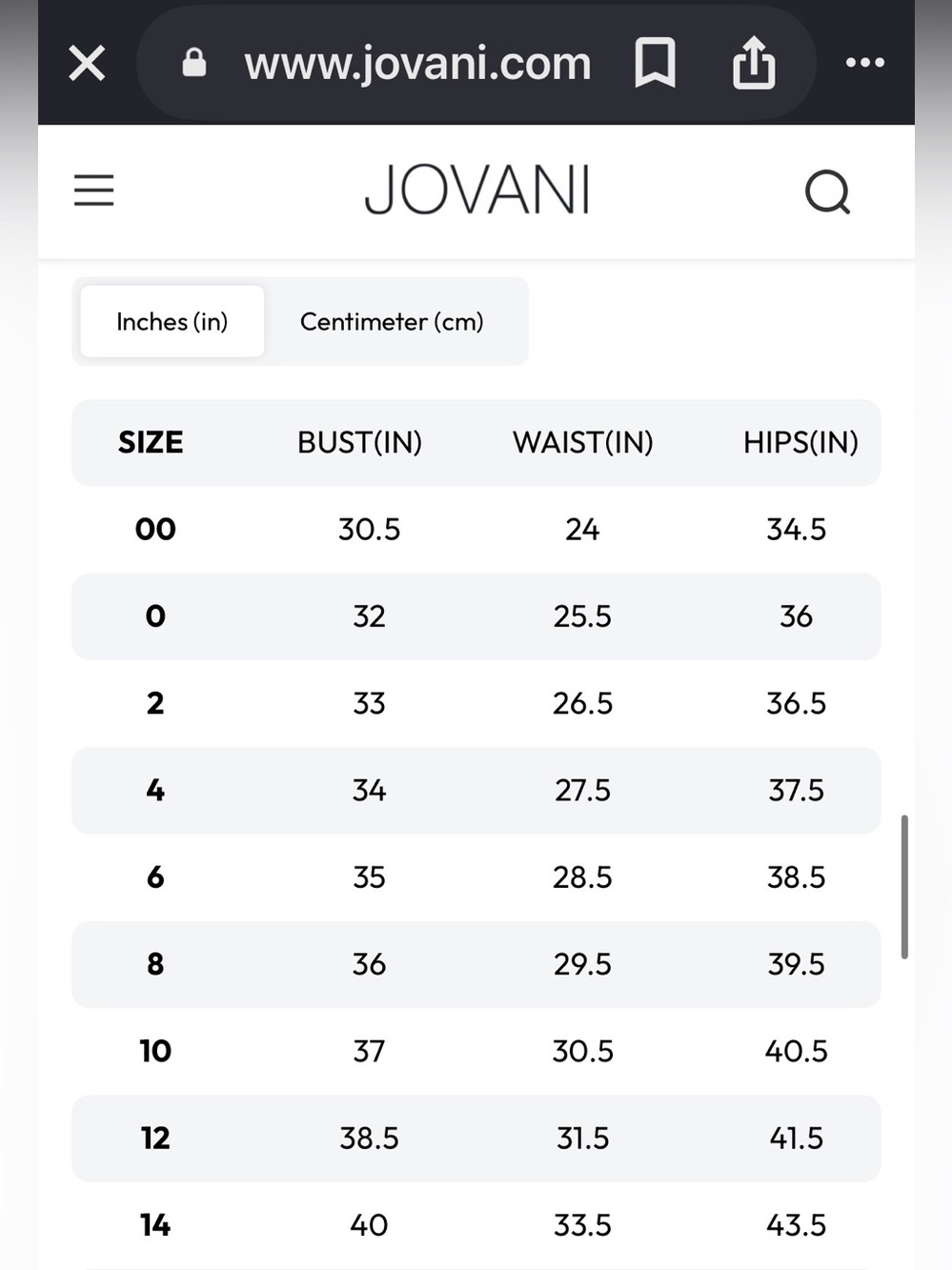Click the page scrollbar on the right

point(904,886)
